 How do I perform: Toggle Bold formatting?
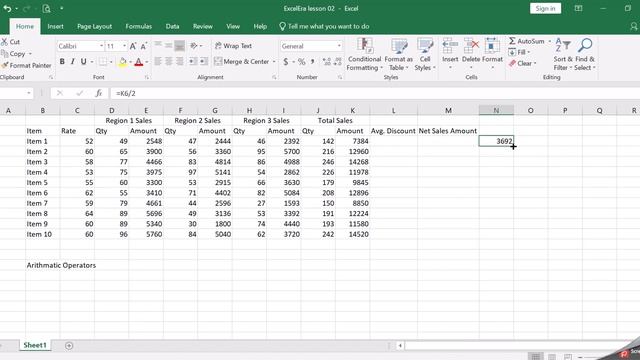[62, 62]
